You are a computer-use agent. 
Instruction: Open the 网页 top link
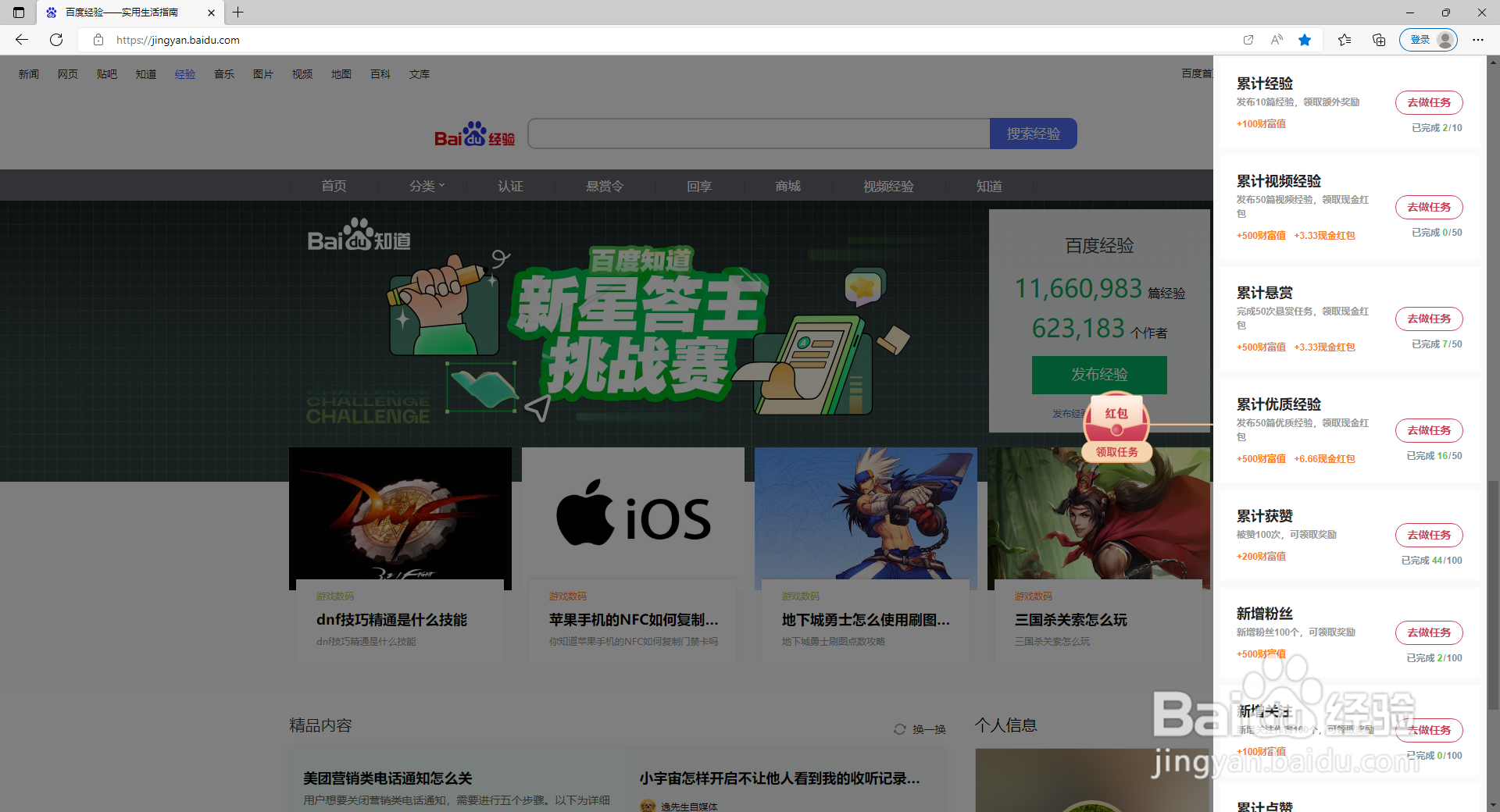[68, 74]
